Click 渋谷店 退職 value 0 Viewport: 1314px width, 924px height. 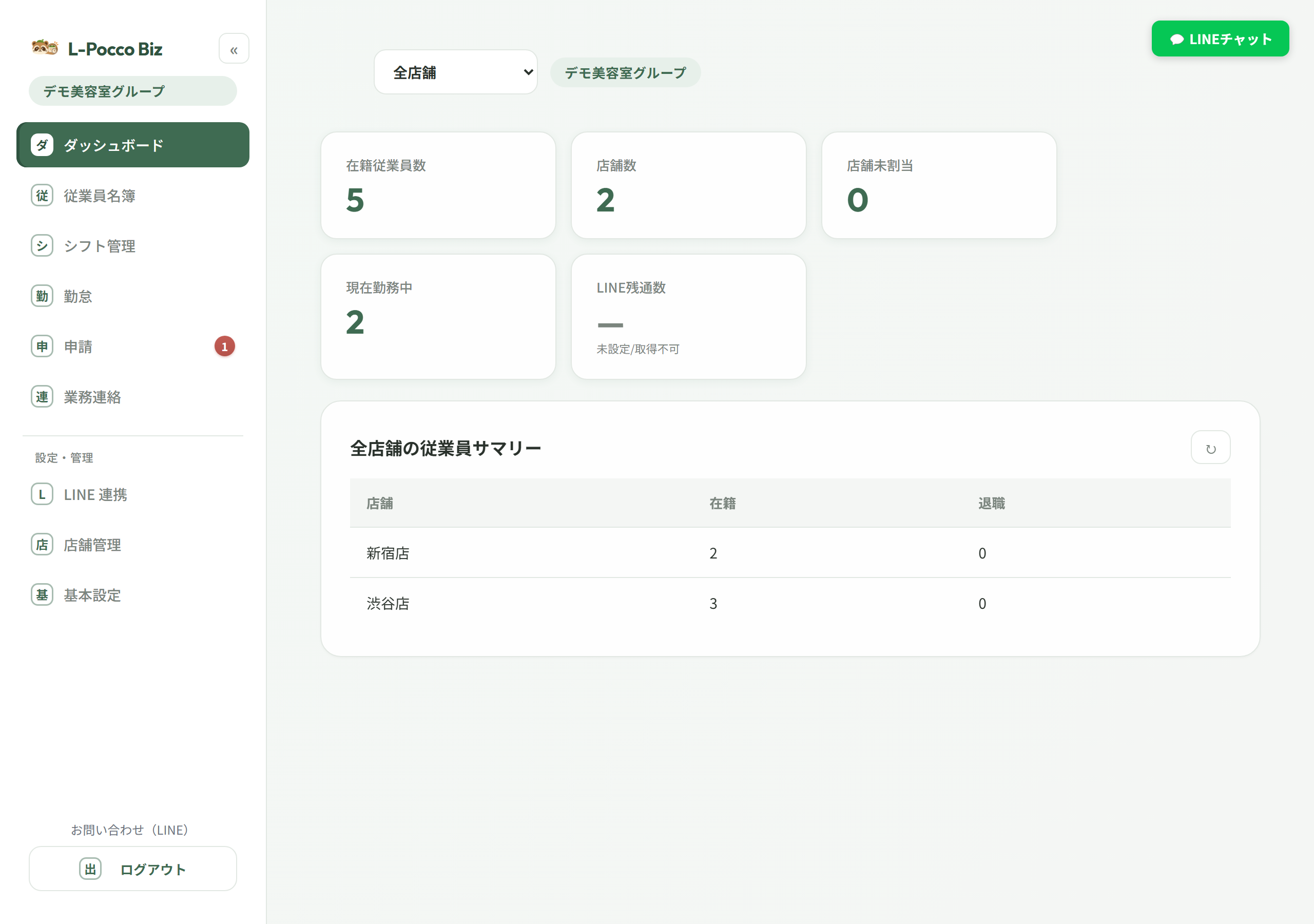tap(982, 604)
